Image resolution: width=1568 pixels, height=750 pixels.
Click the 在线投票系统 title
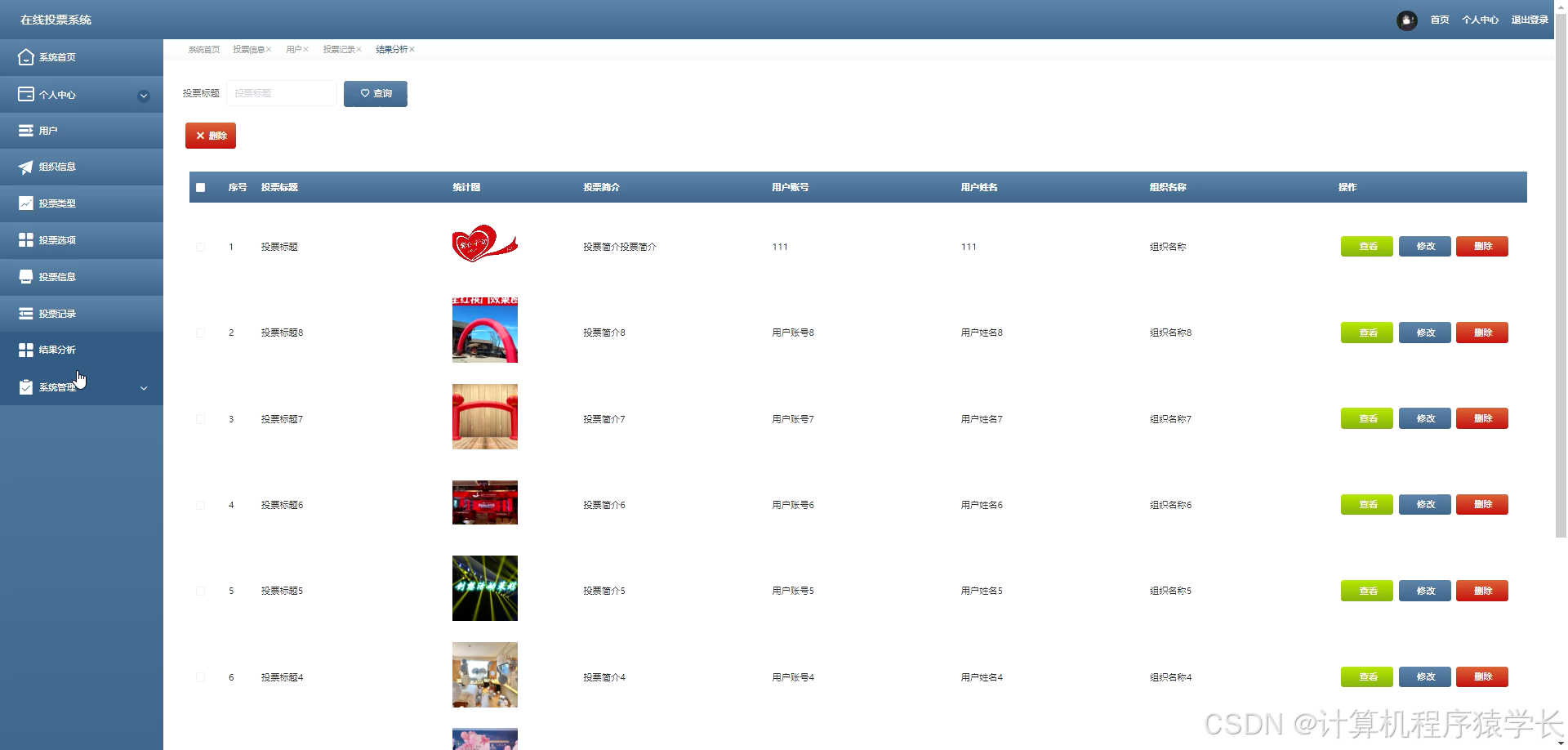pos(56,20)
